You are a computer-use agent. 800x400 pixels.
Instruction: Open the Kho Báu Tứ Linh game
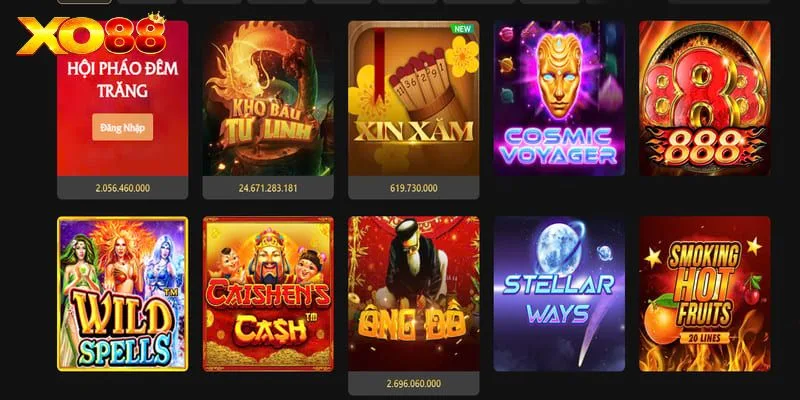(268, 98)
